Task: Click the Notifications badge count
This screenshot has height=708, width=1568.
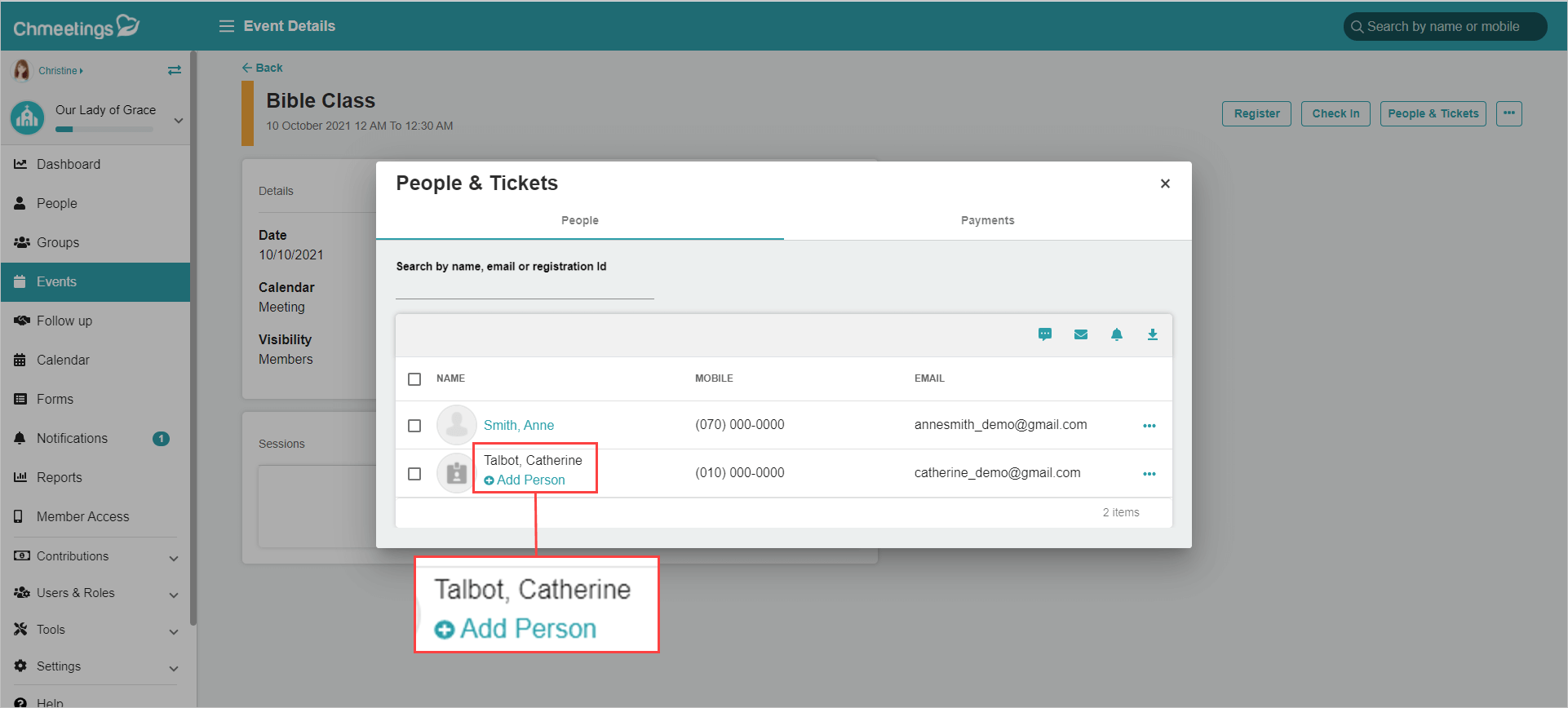Action: (162, 439)
